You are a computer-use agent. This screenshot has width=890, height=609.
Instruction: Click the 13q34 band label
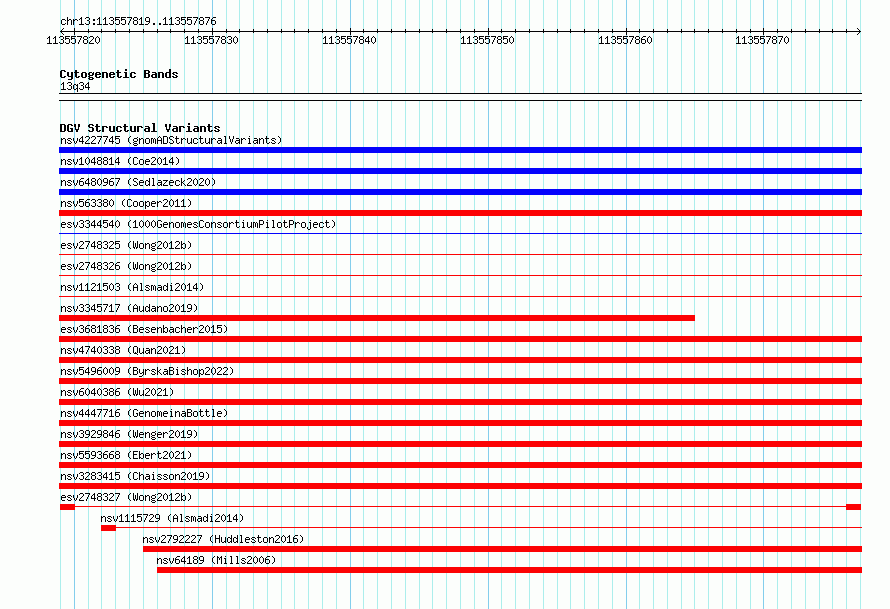[x=75, y=86]
